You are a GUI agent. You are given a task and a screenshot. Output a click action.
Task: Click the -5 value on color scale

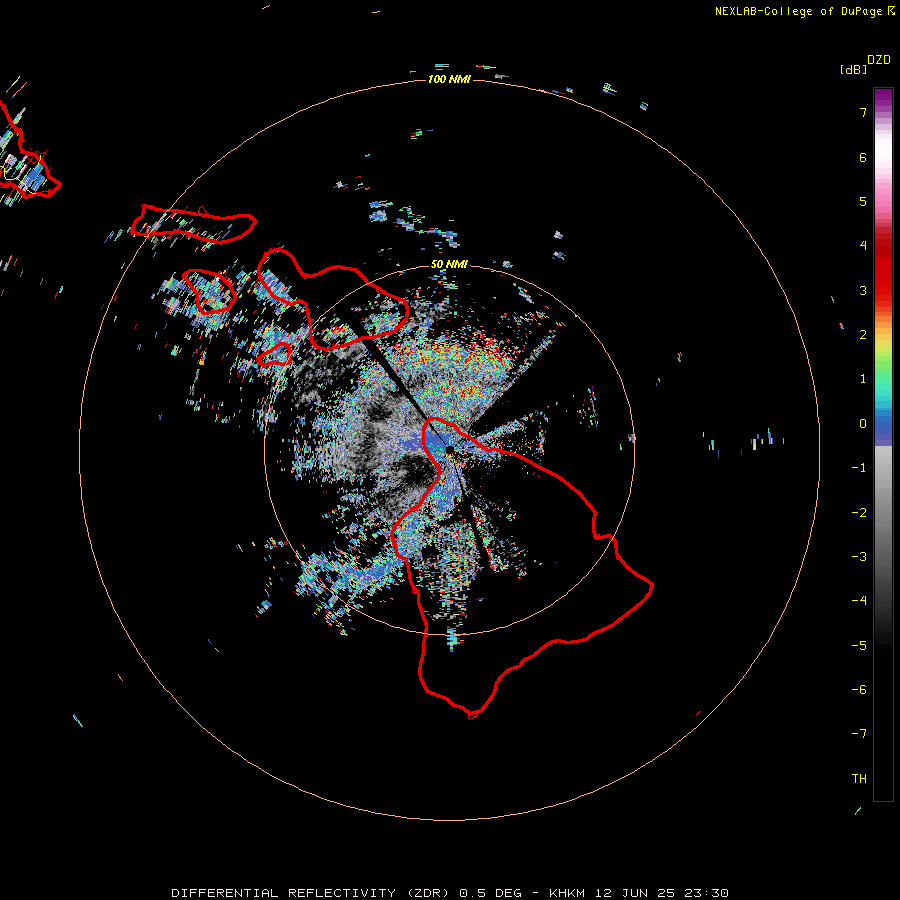tap(859, 646)
